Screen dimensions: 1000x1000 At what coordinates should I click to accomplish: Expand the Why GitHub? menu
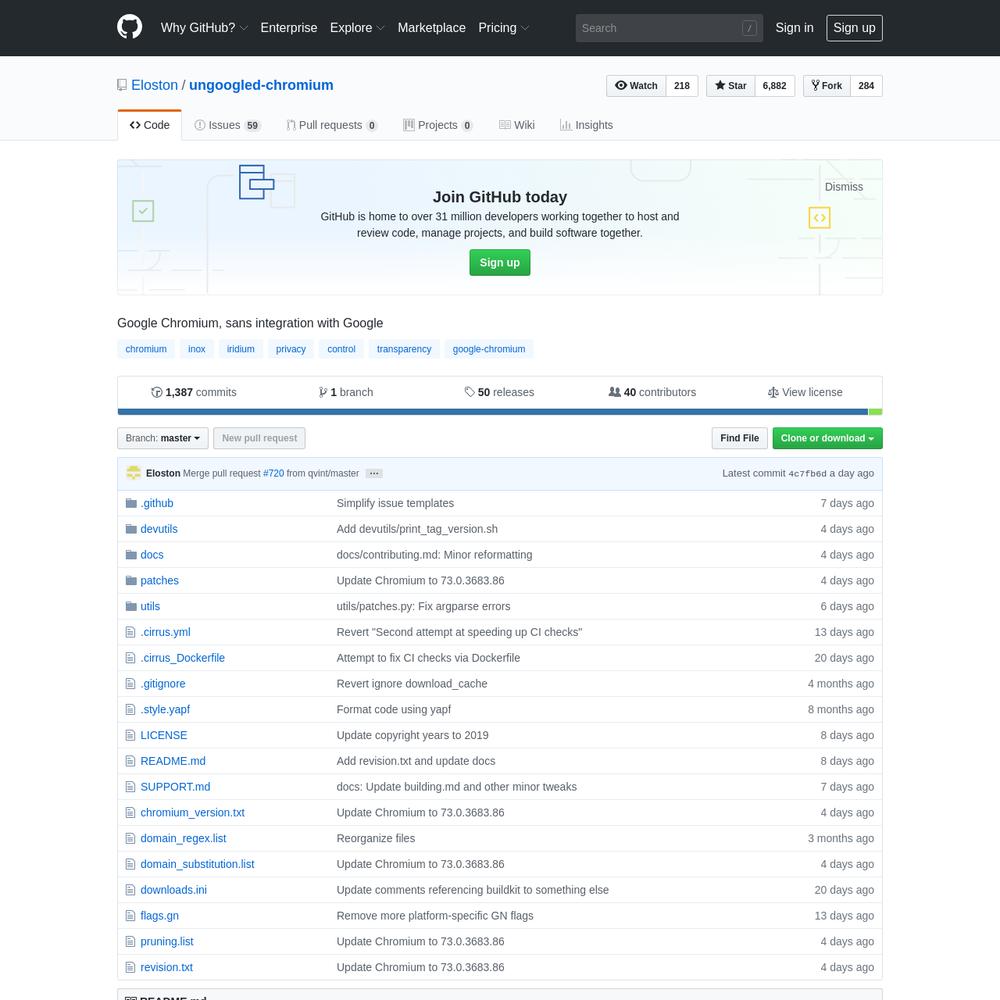point(204,27)
